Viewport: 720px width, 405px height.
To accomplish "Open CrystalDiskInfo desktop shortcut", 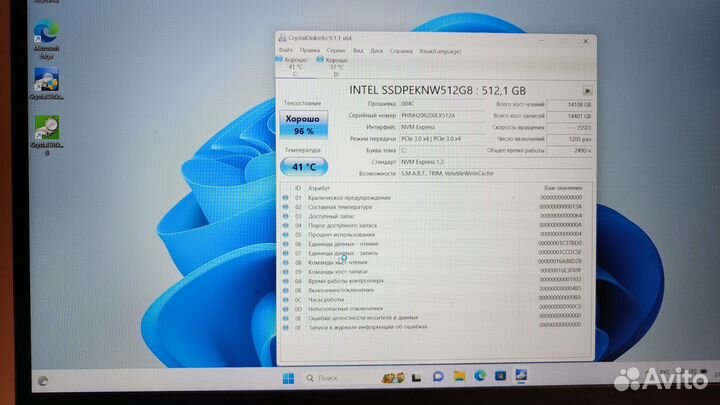I will point(46,84).
